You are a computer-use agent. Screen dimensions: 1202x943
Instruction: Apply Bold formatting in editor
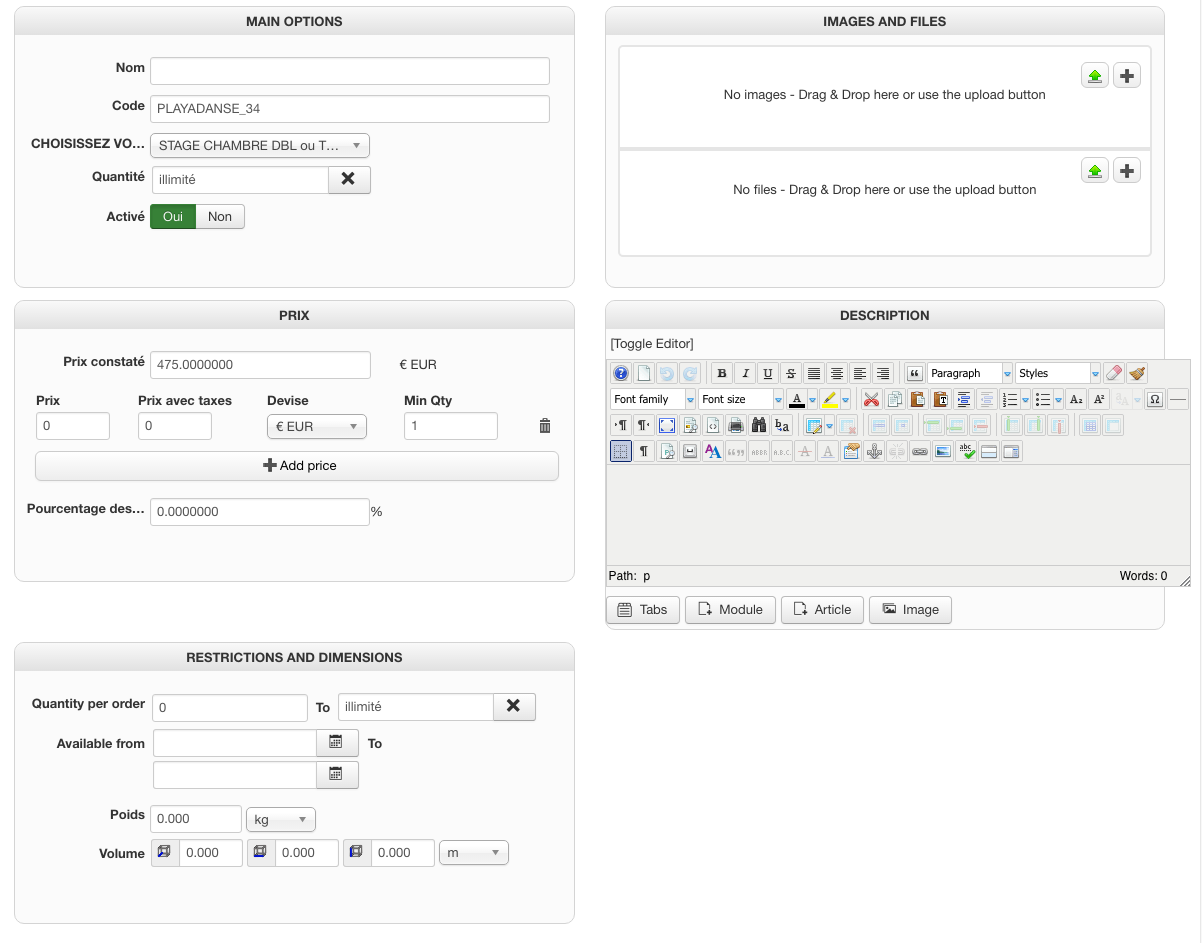pos(722,373)
